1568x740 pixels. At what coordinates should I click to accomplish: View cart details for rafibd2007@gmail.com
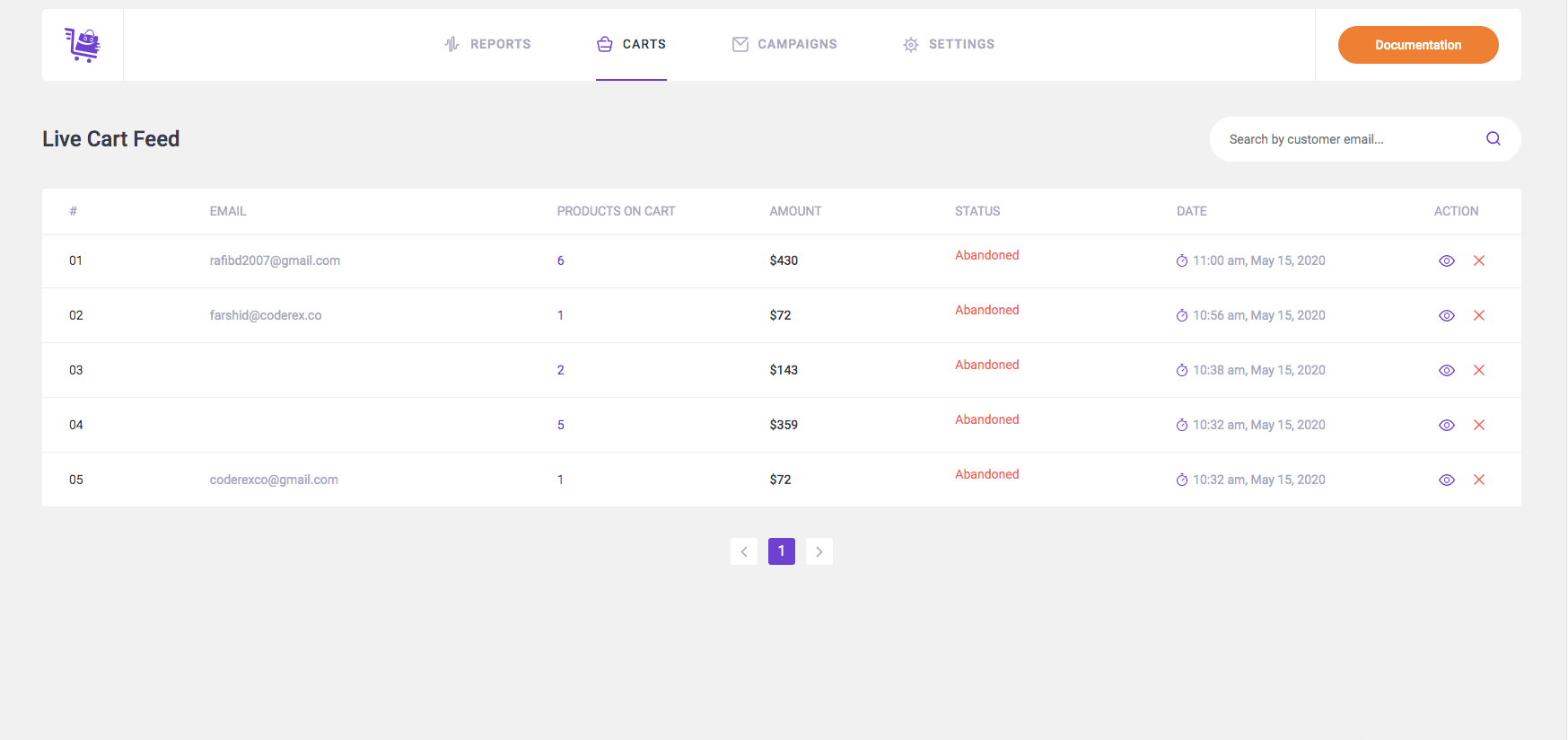coord(1447,260)
